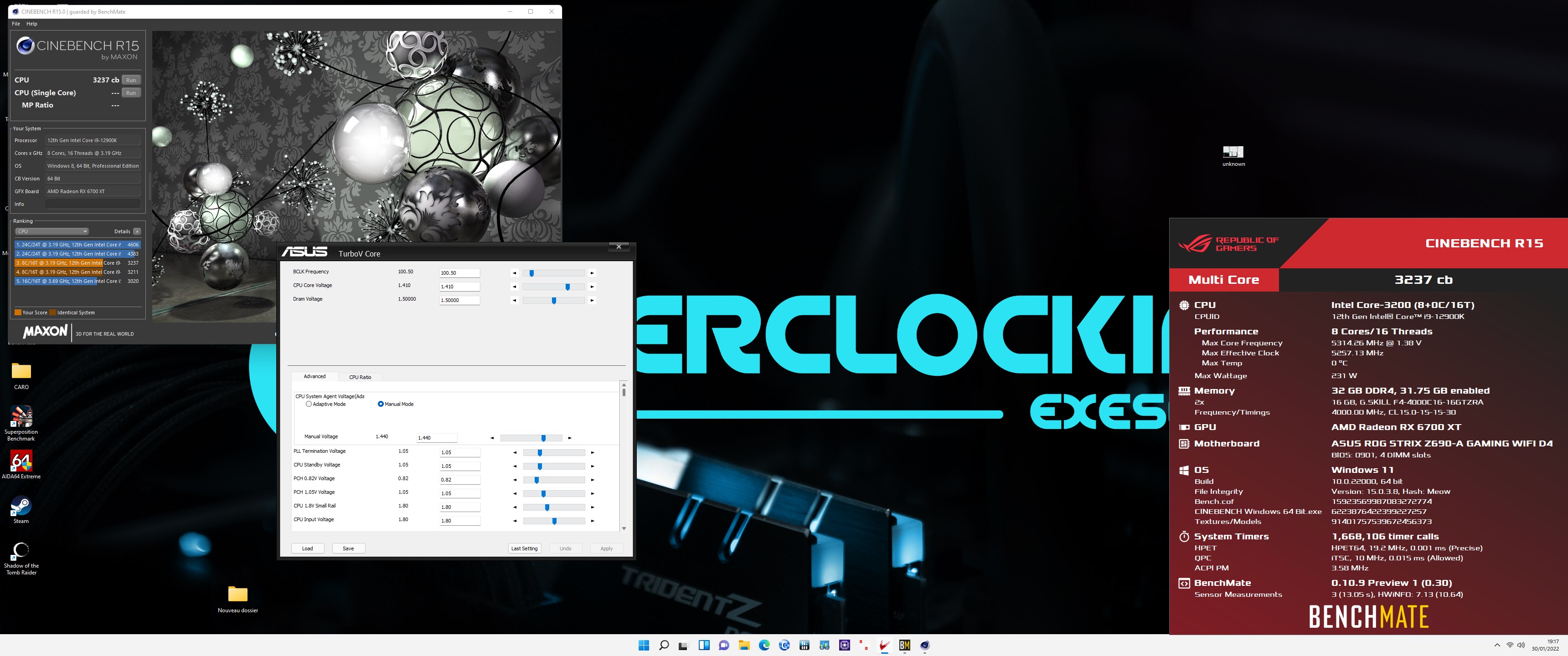The image size is (1568, 656).
Task: Open the Widgets panel
Action: tap(704, 645)
